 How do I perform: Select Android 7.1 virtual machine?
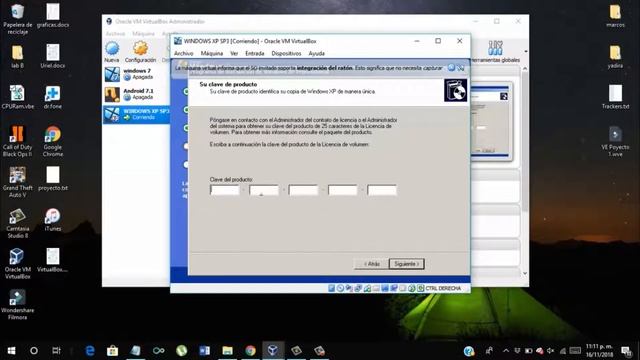pos(136,94)
